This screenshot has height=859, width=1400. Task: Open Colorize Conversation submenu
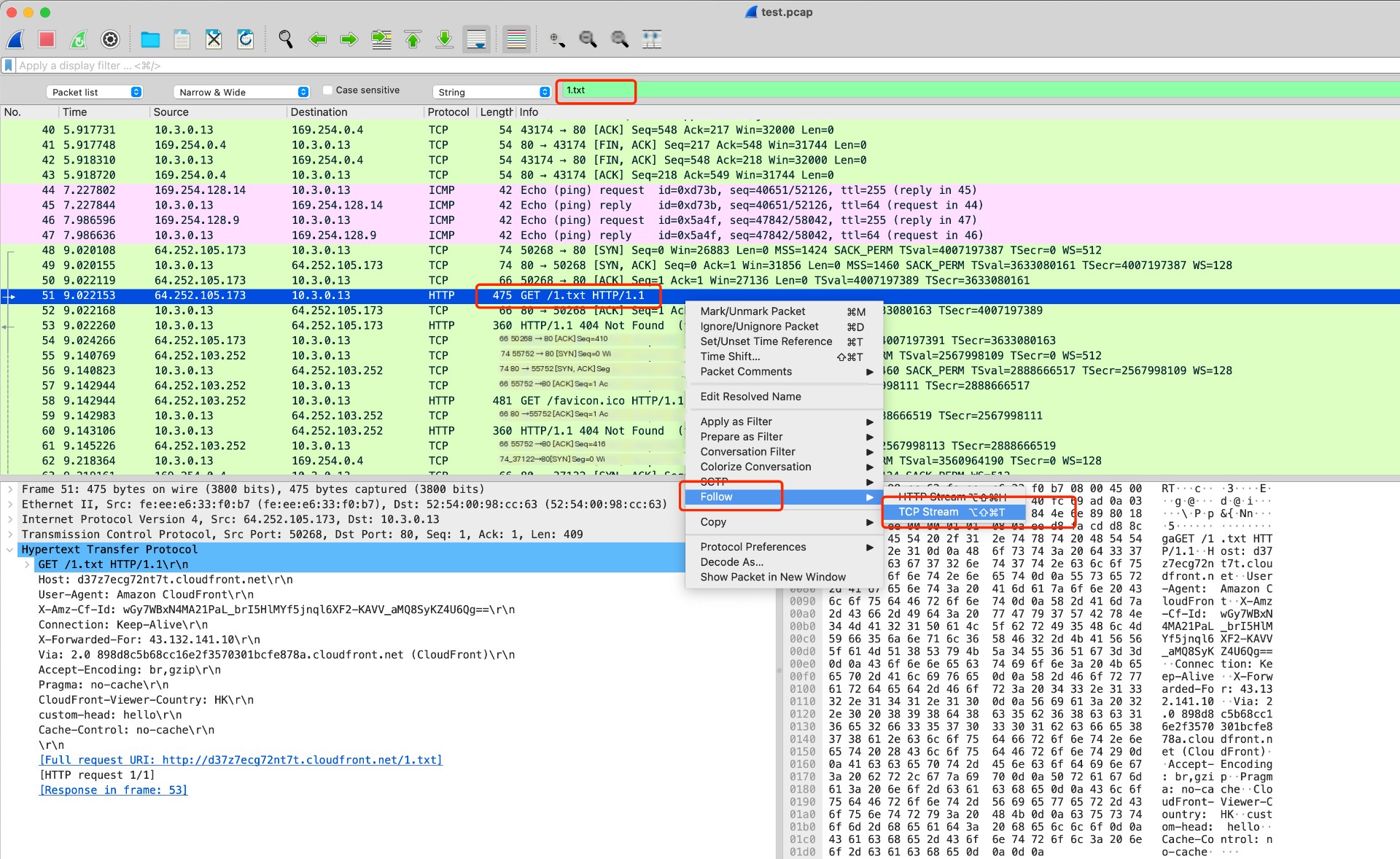[x=784, y=467]
